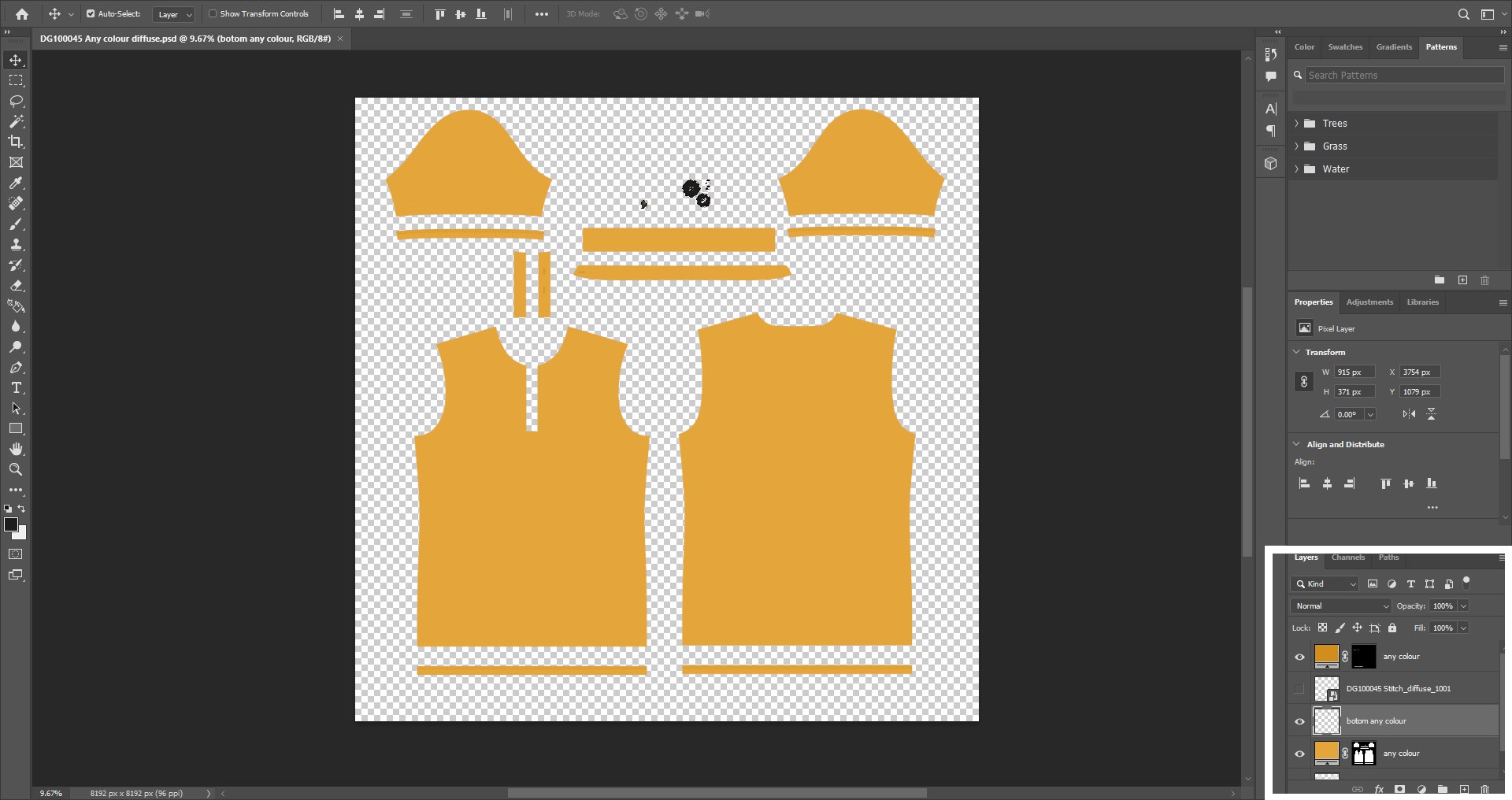Viewport: 1512px width, 800px height.
Task: Select the Crop tool
Action: [x=16, y=142]
